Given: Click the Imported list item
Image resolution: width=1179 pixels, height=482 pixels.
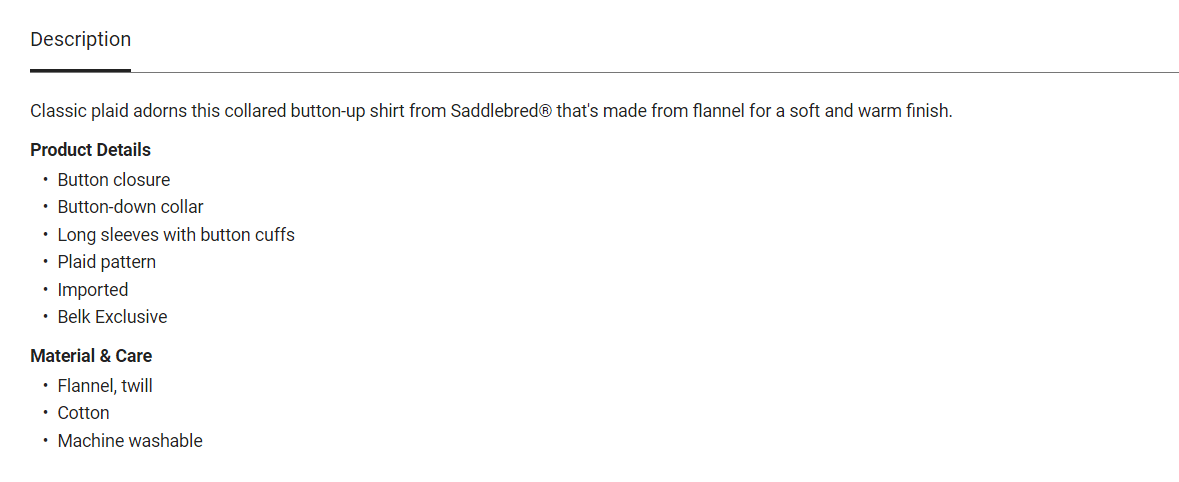Looking at the screenshot, I should 93,290.
